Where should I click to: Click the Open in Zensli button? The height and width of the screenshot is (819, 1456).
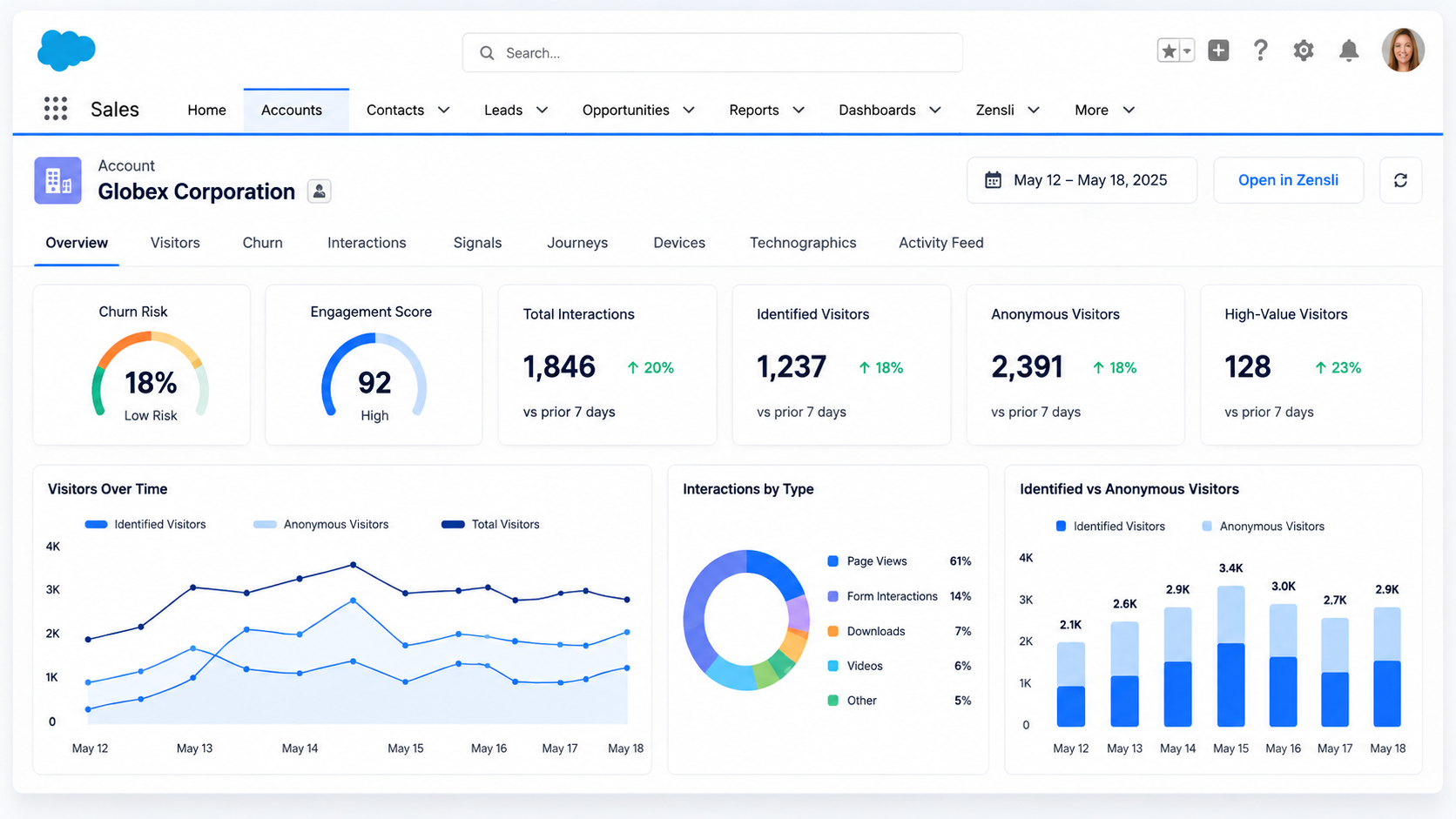(1288, 180)
